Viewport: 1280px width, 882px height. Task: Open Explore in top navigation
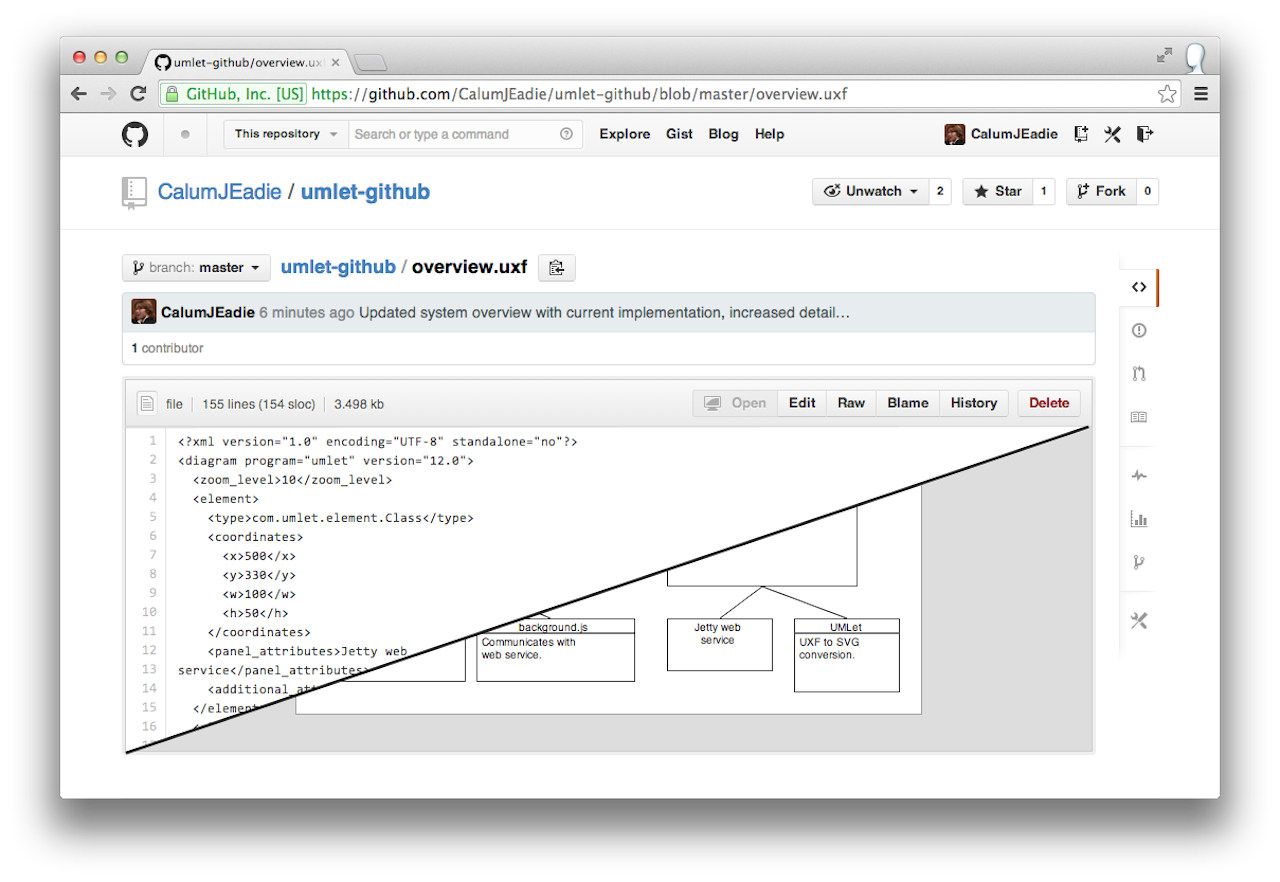pos(625,134)
